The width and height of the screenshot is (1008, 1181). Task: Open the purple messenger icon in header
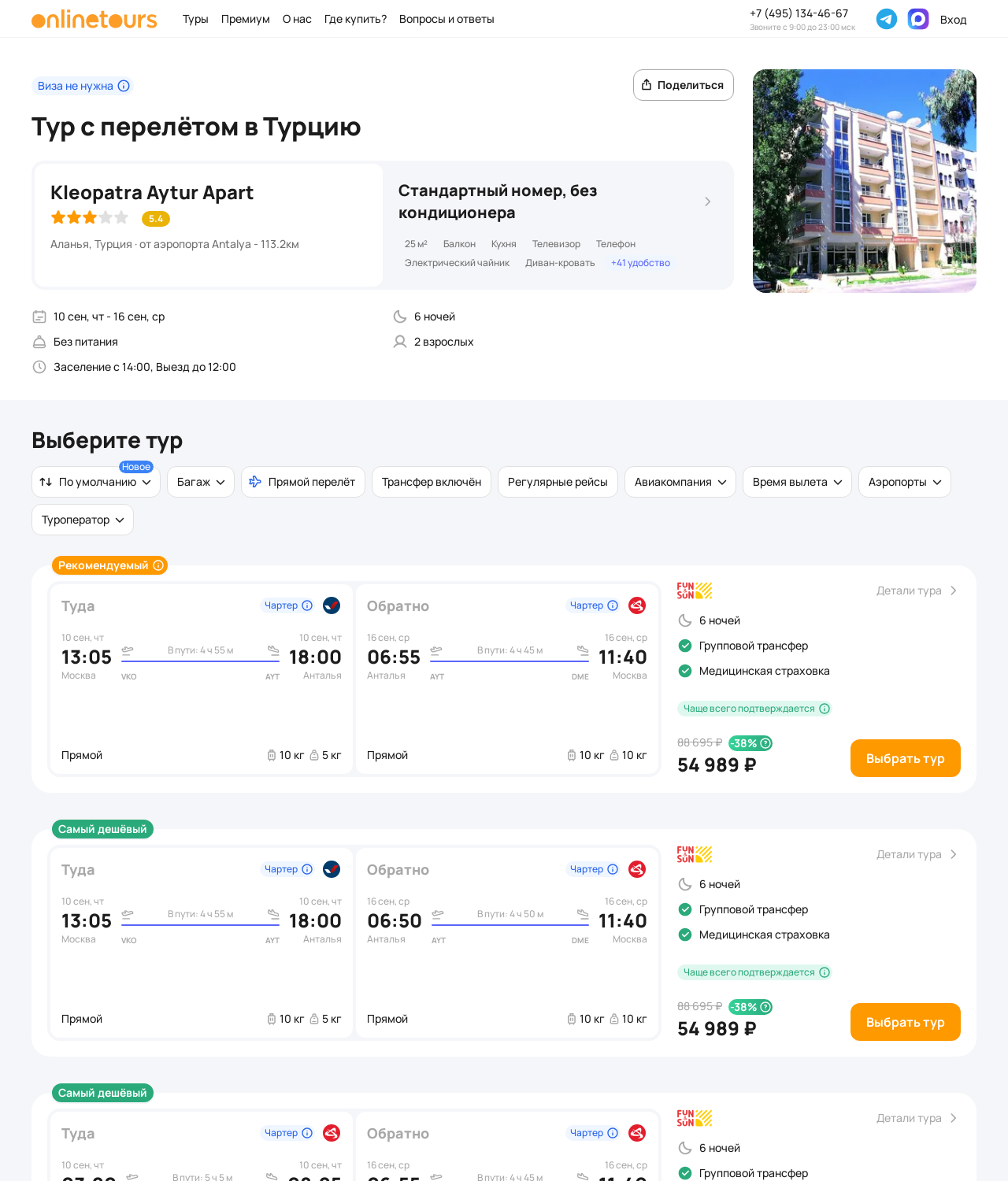point(918,19)
